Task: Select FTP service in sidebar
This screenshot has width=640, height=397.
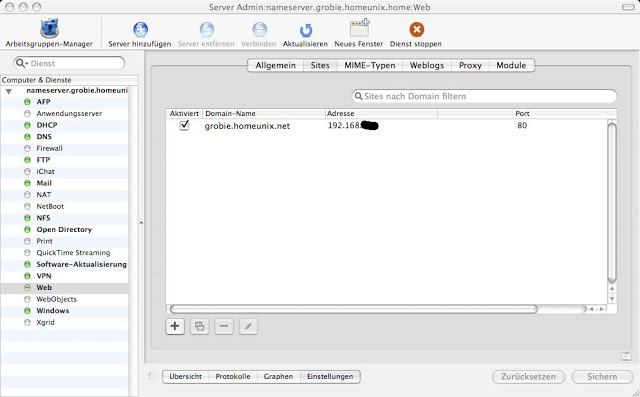Action: [x=43, y=160]
